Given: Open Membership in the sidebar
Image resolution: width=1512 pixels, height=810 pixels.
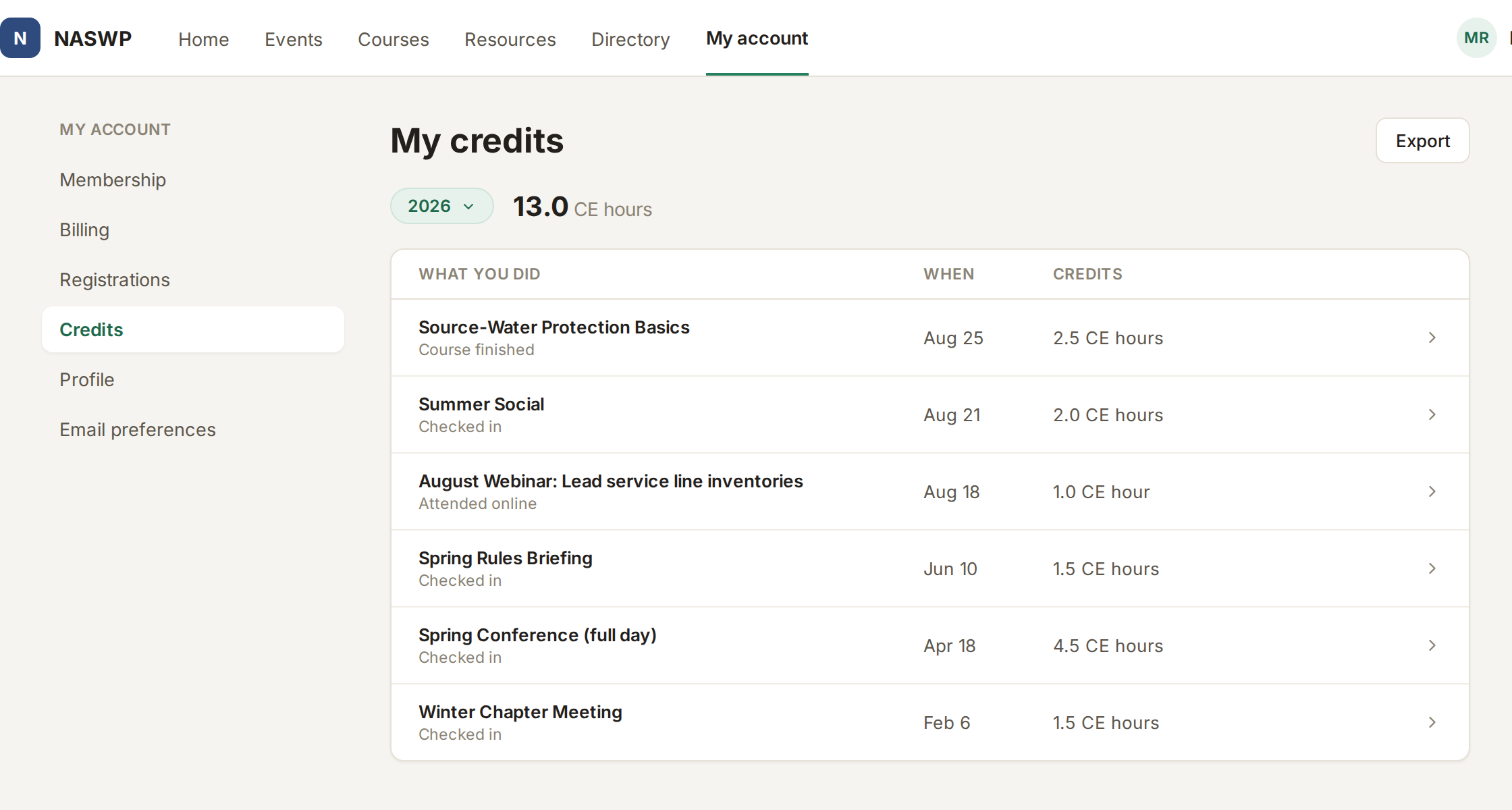Looking at the screenshot, I should [193, 180].
